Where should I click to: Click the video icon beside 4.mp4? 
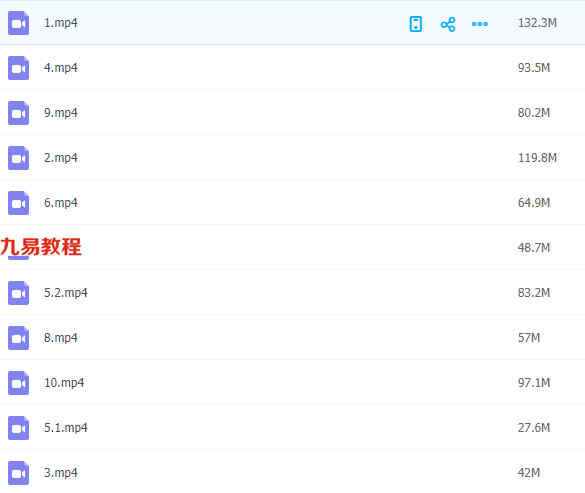click(19, 68)
